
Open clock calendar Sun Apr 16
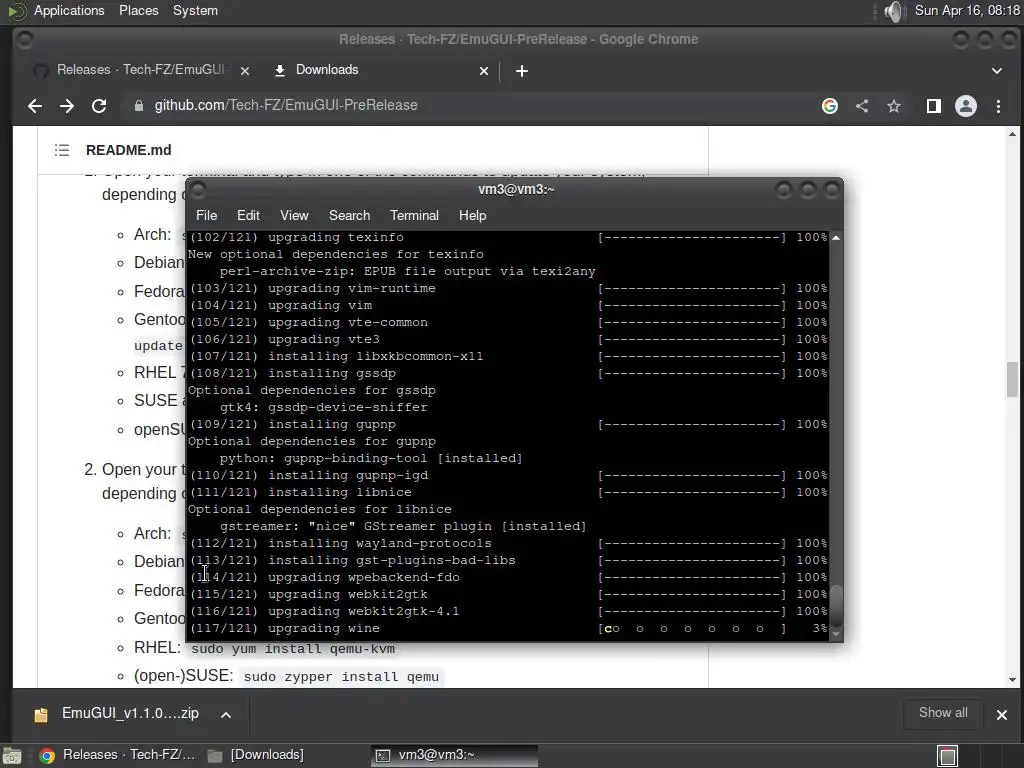point(967,10)
